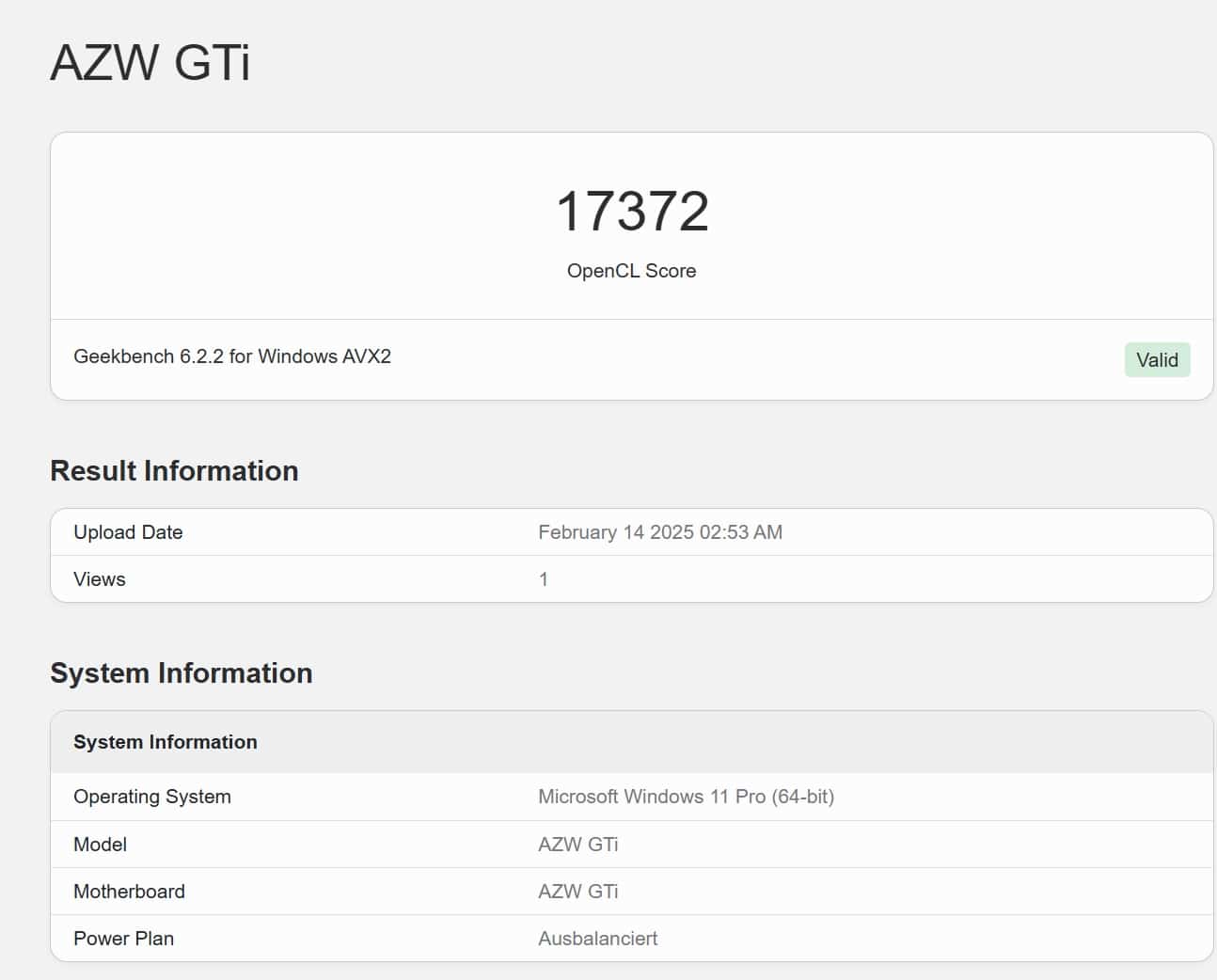
Task: Click the Model row label
Action: [101, 845]
